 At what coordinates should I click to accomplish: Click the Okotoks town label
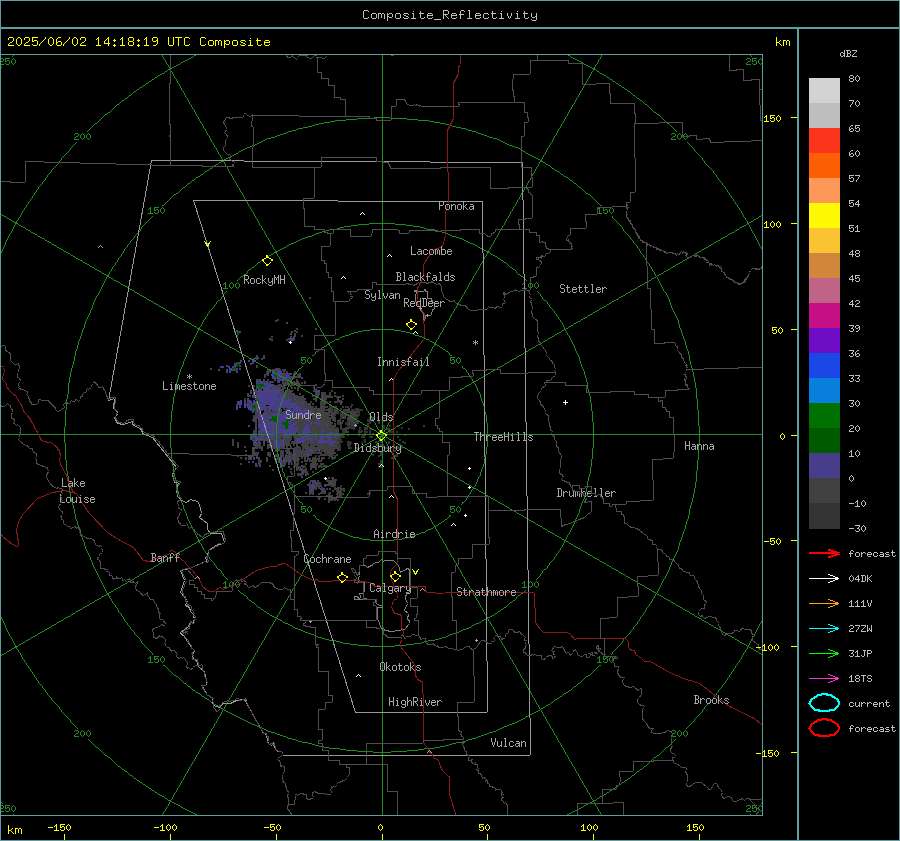click(x=400, y=667)
